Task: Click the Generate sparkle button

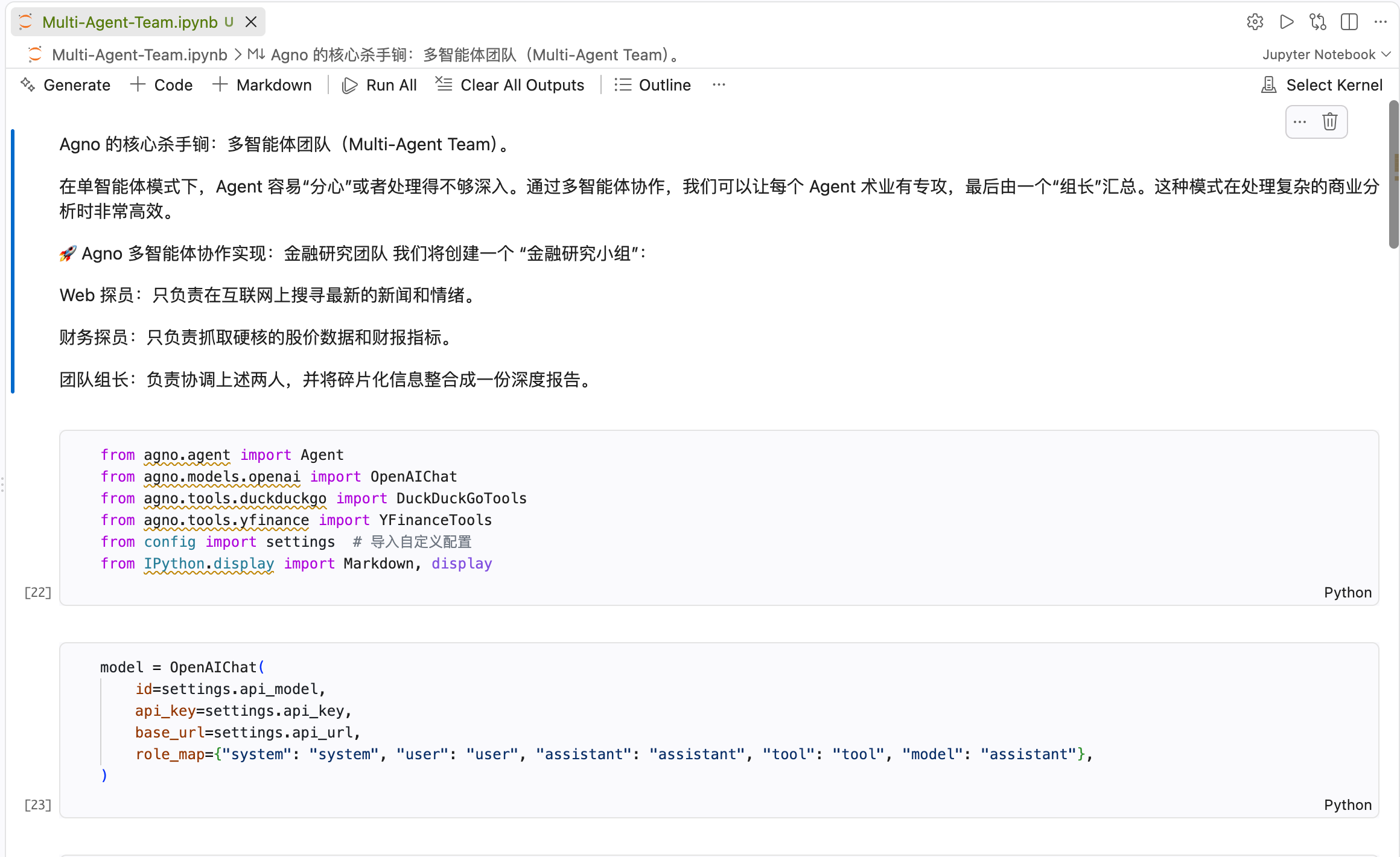Action: [x=66, y=85]
